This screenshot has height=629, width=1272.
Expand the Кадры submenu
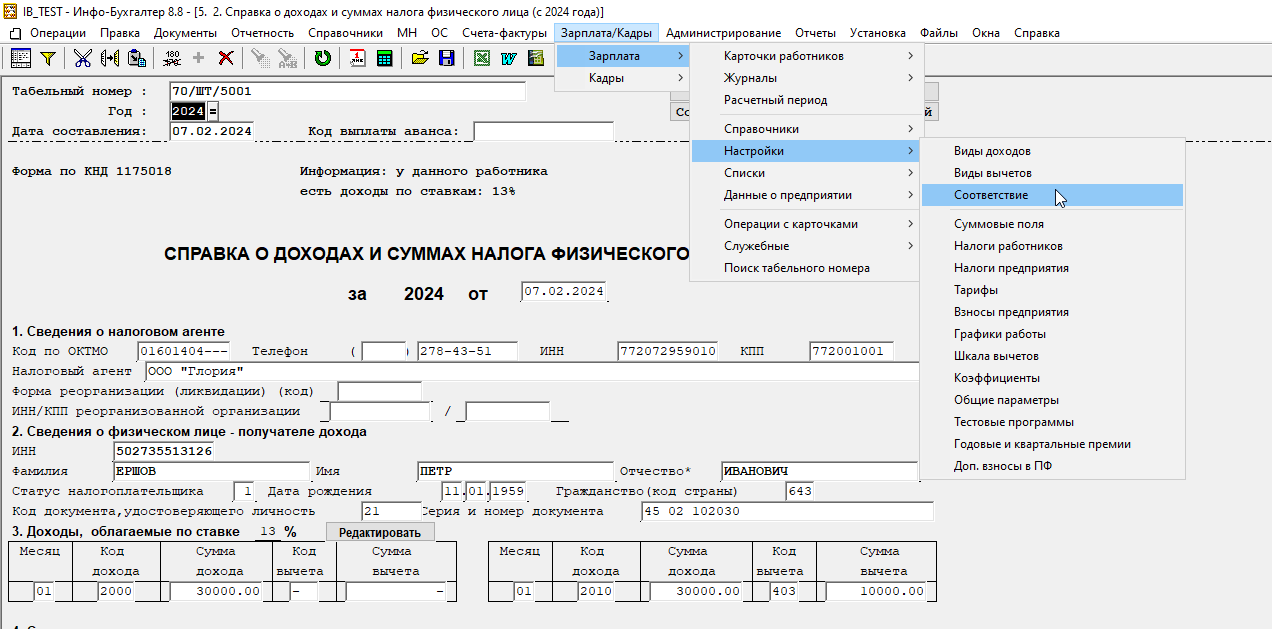pos(623,78)
